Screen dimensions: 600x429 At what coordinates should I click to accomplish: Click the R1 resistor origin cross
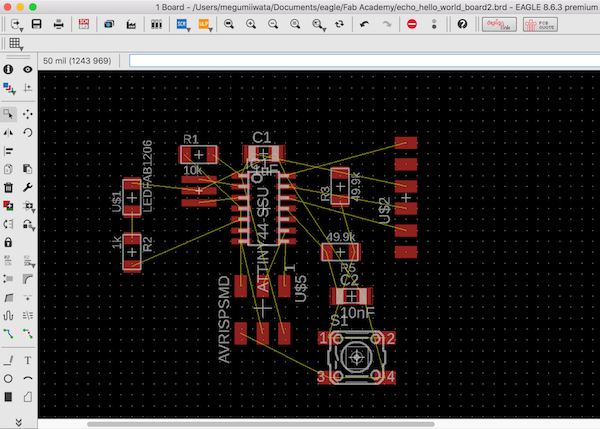tap(199, 155)
